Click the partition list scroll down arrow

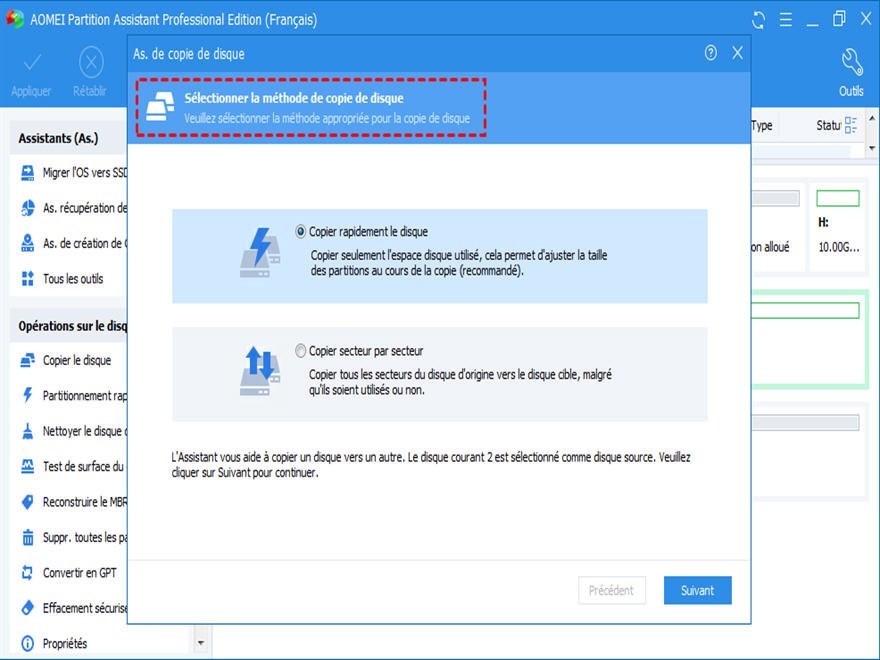pyautogui.click(x=872, y=148)
